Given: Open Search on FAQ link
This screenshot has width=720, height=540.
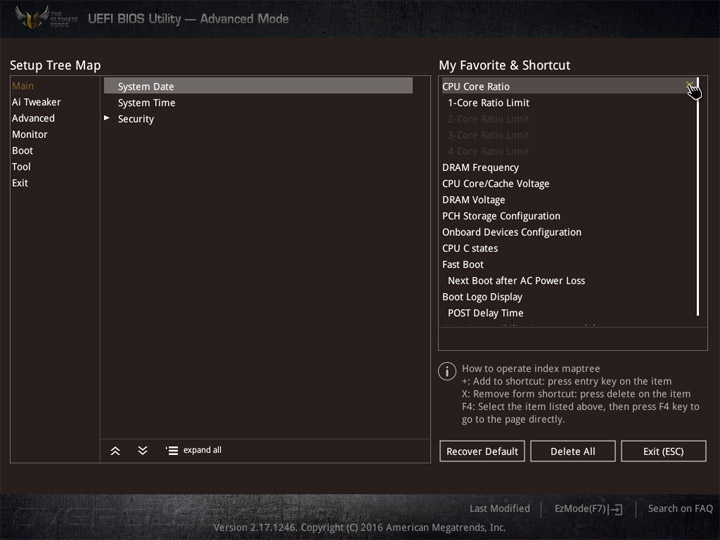Looking at the screenshot, I should 680,508.
